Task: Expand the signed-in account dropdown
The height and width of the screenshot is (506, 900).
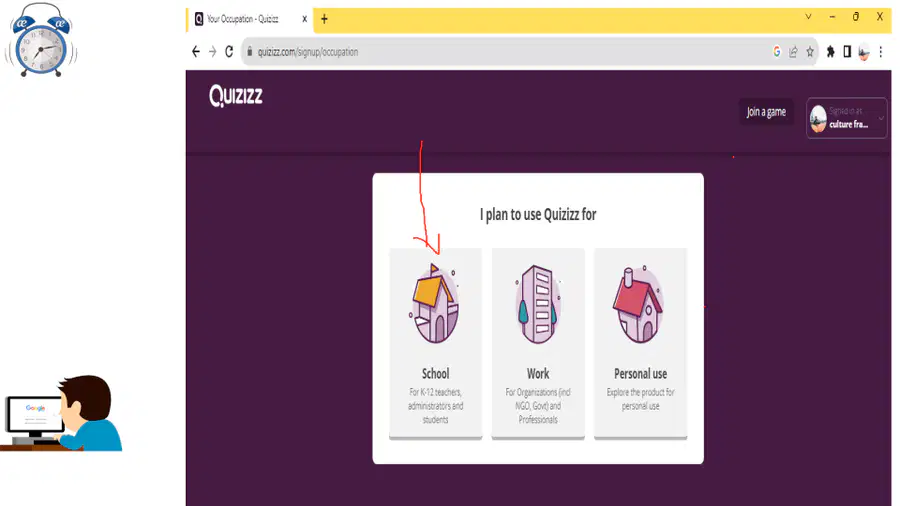Action: (x=847, y=118)
